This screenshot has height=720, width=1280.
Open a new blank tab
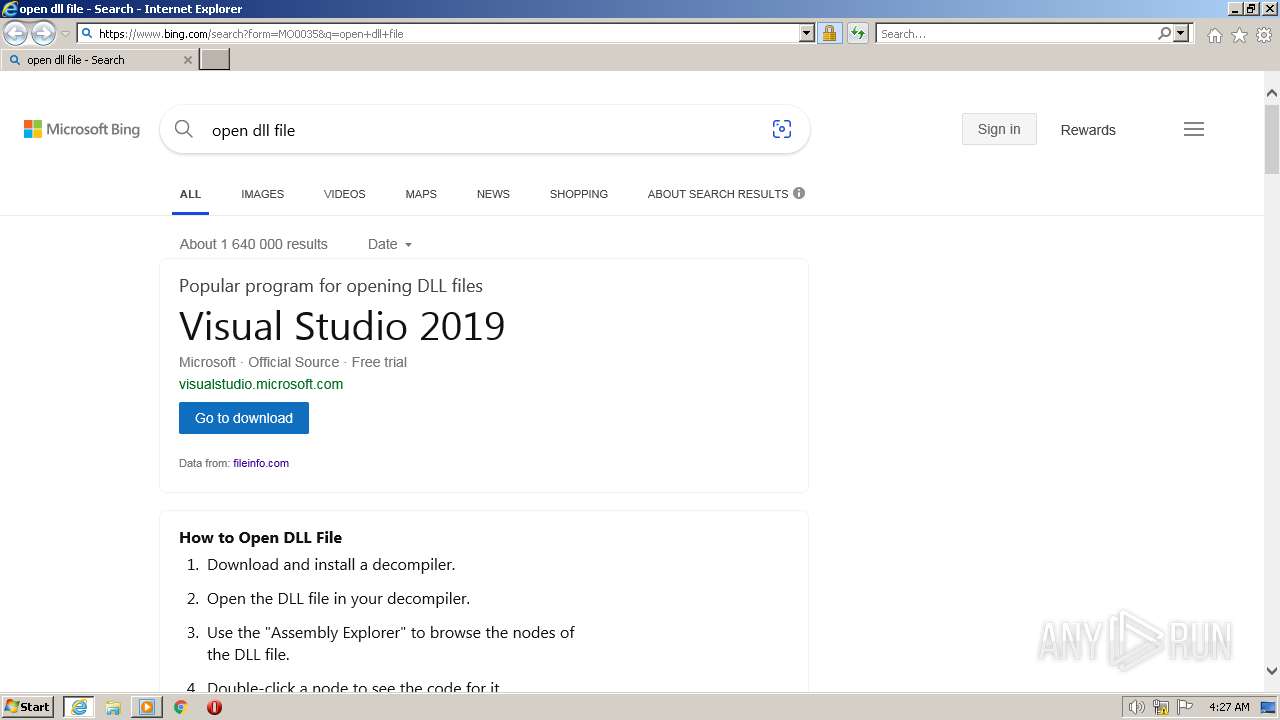pos(215,60)
